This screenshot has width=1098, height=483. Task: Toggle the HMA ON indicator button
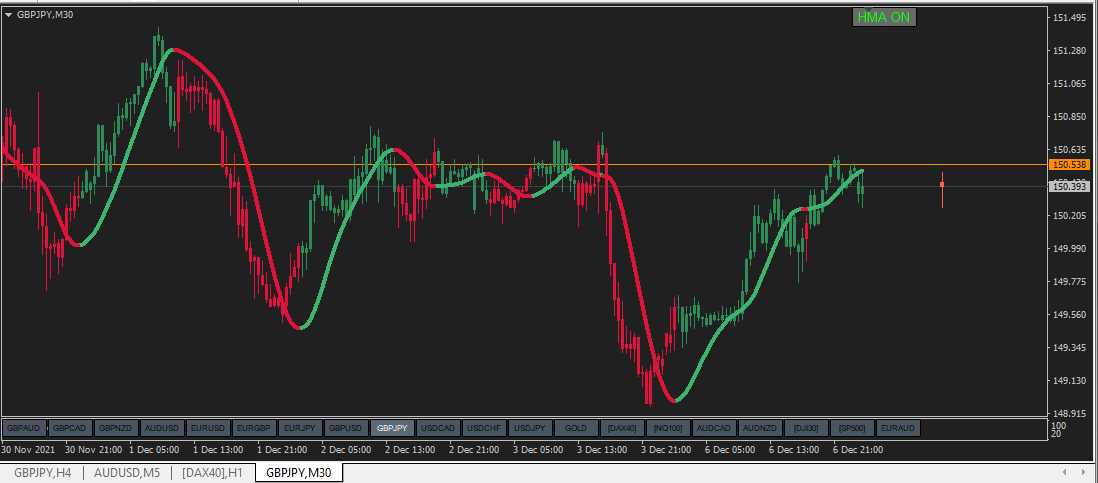click(884, 18)
